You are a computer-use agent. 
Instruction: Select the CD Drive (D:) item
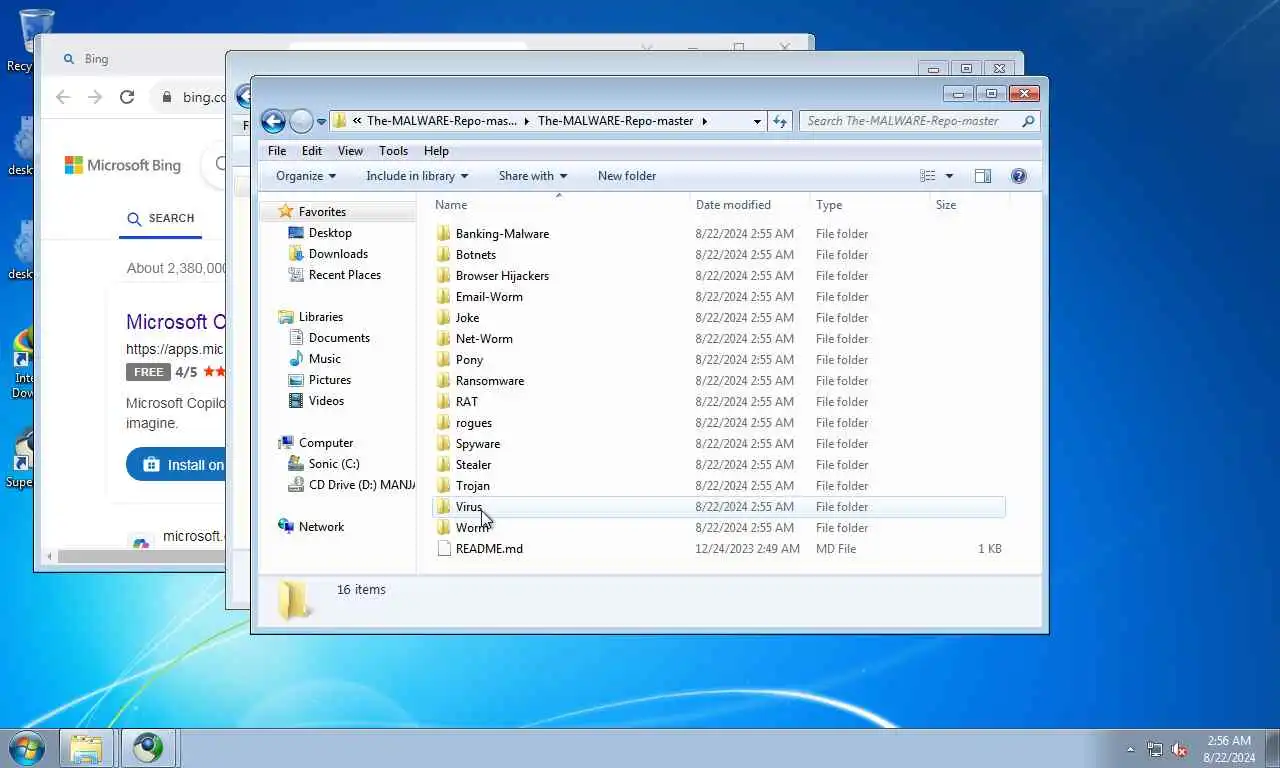pyautogui.click(x=351, y=485)
